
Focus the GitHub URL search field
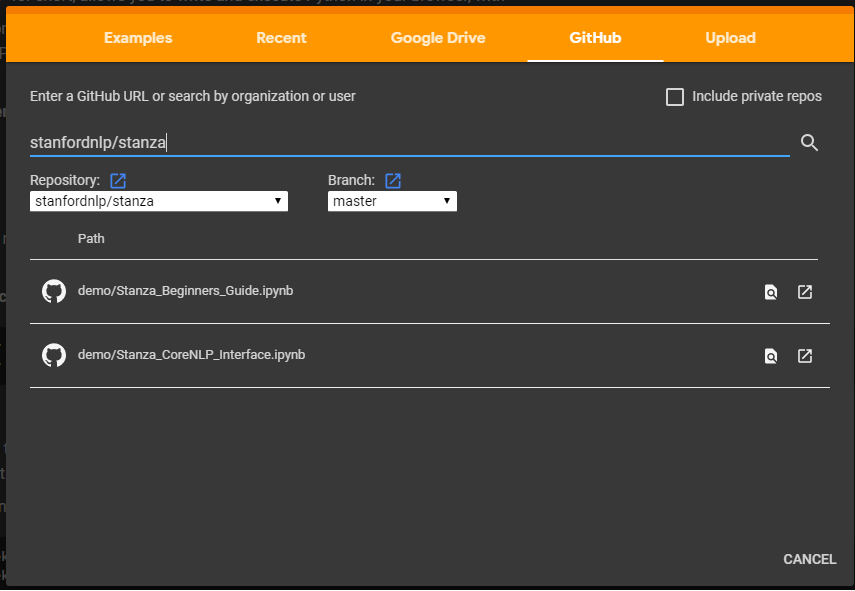pyautogui.click(x=410, y=143)
